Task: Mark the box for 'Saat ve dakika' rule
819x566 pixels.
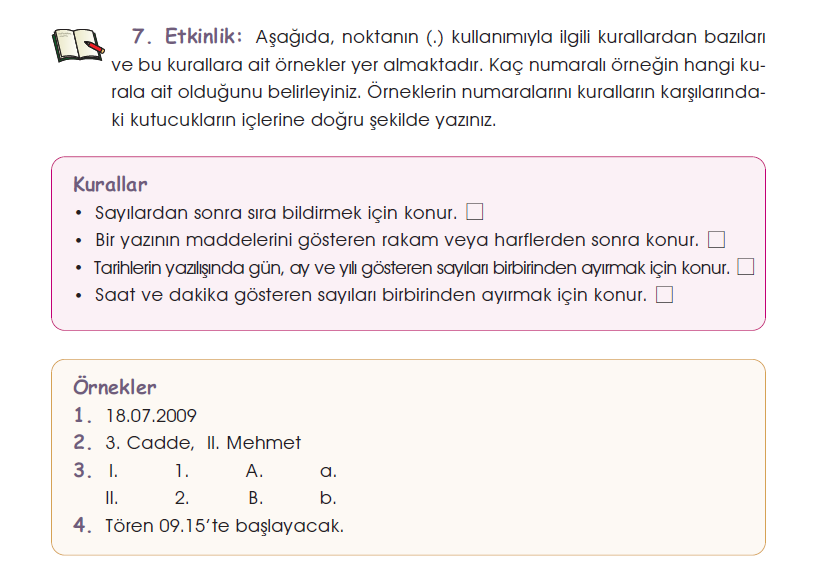Action: pos(664,295)
